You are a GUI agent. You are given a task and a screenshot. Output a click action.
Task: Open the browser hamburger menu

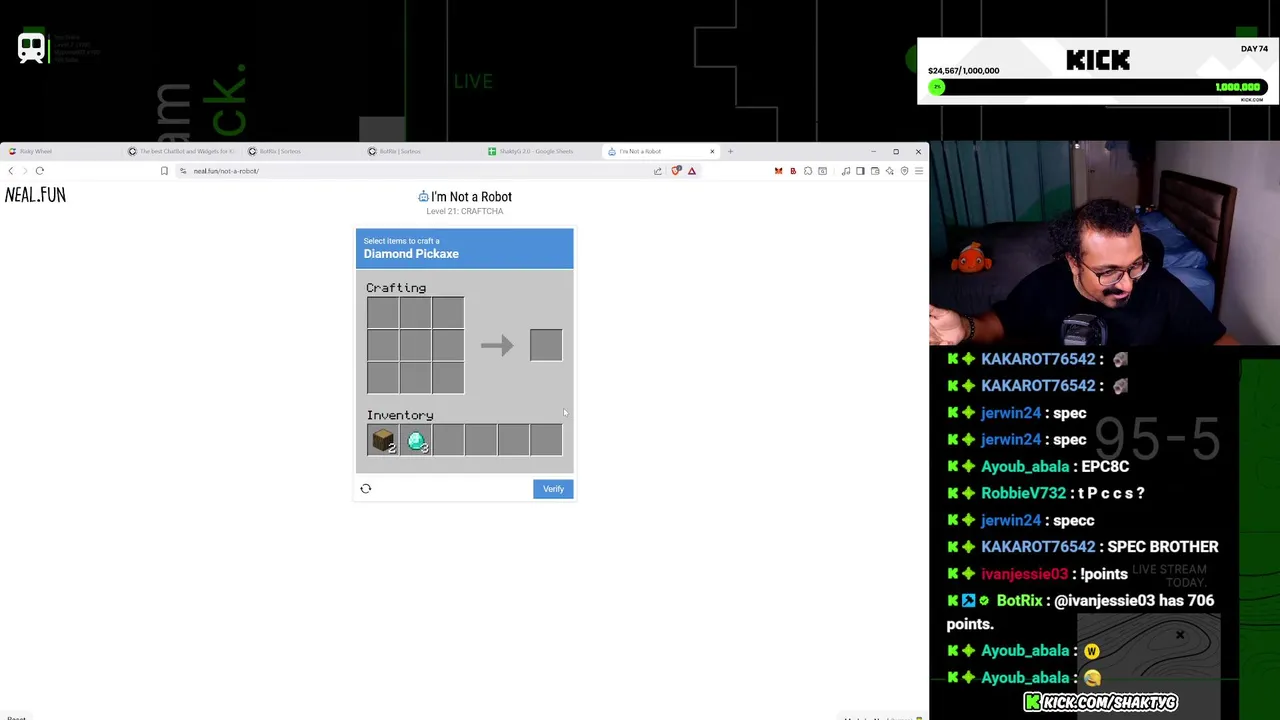click(x=919, y=171)
